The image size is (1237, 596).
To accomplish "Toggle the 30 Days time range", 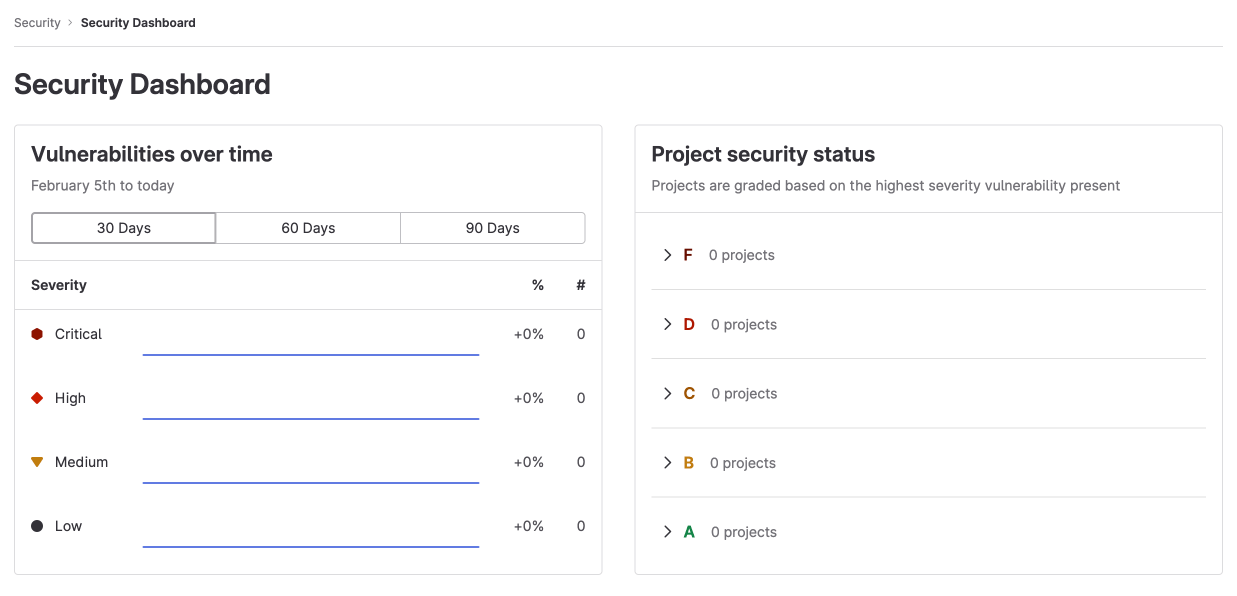I will click(123, 228).
